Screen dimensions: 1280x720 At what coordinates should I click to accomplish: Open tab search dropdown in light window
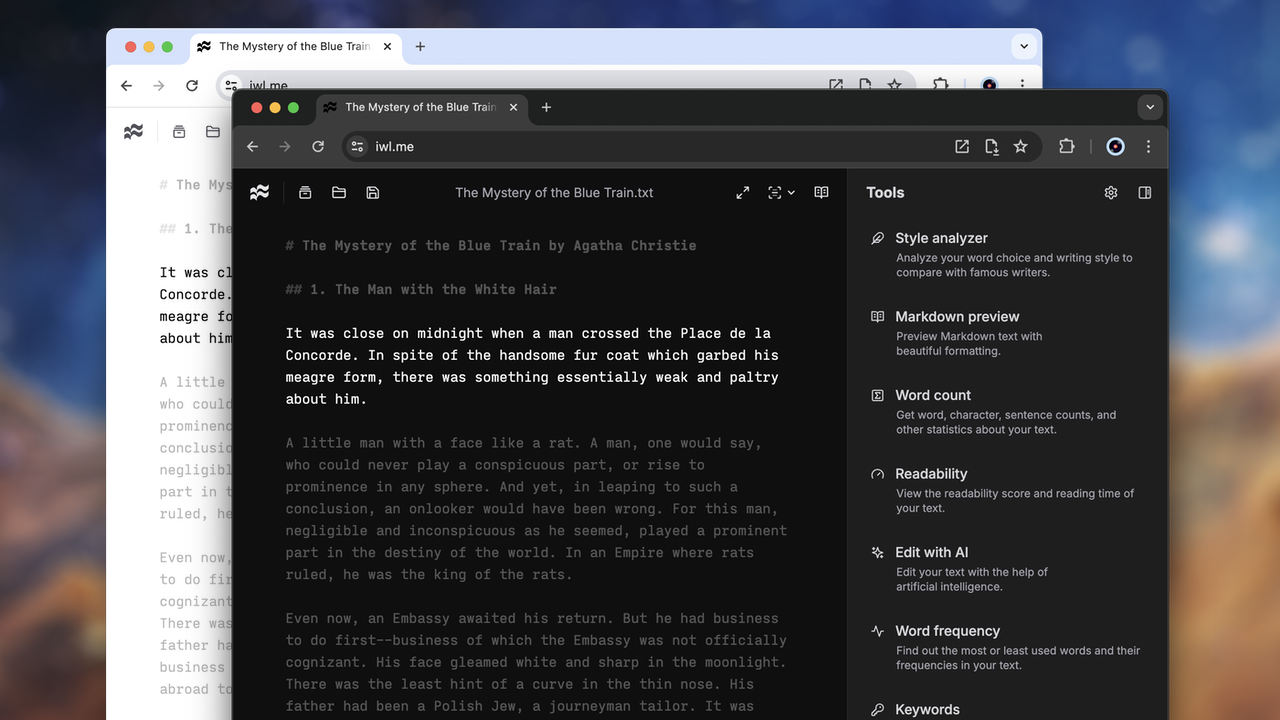1023,46
